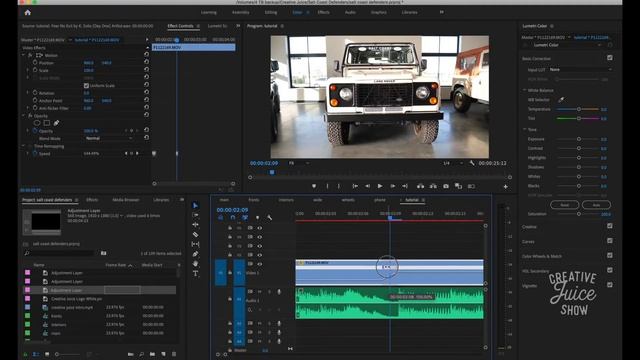Image resolution: width=640 pixels, height=360 pixels.
Task: Select the Hand tool
Action: (196, 264)
